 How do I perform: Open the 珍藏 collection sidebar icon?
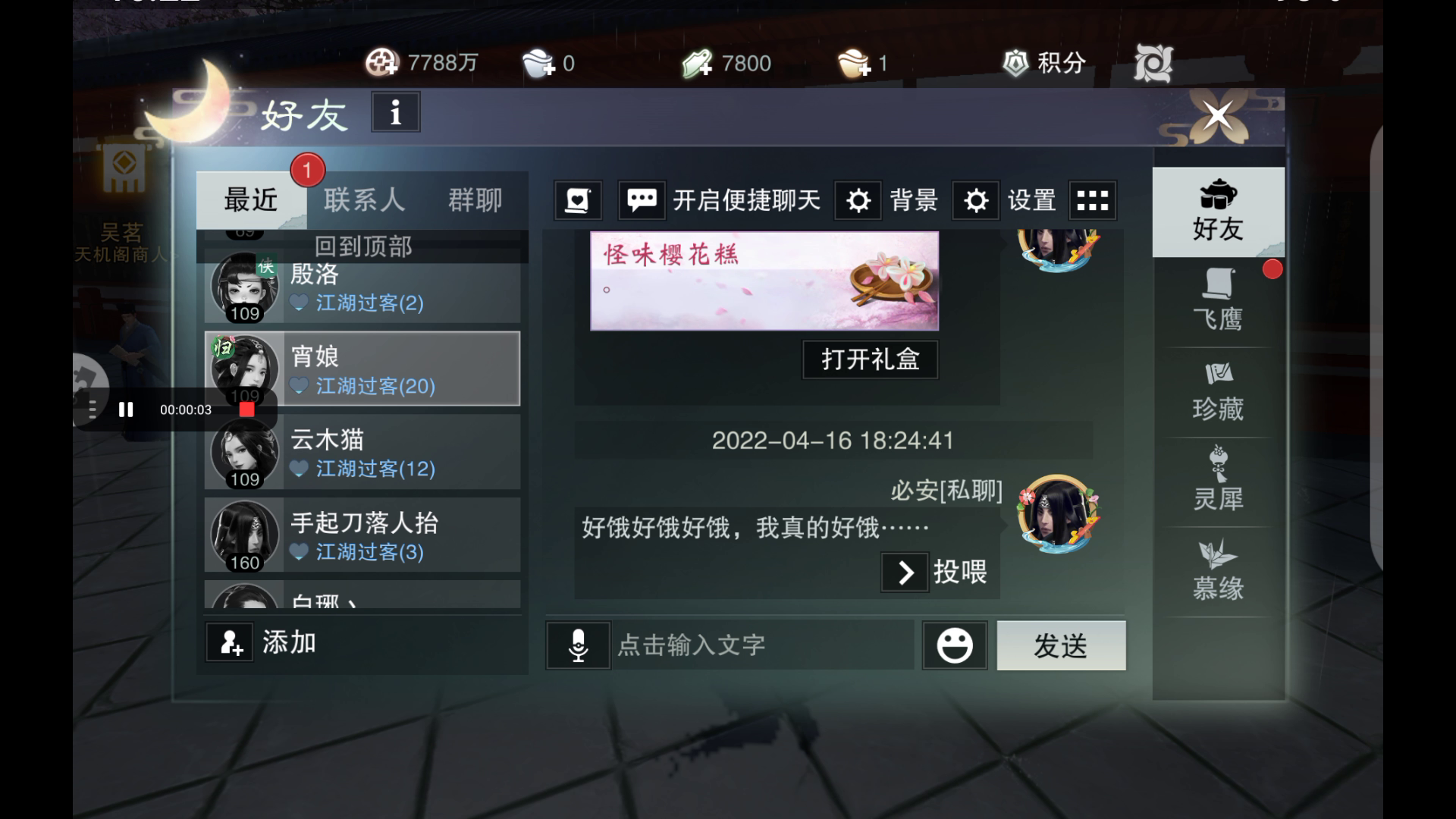click(x=1218, y=392)
